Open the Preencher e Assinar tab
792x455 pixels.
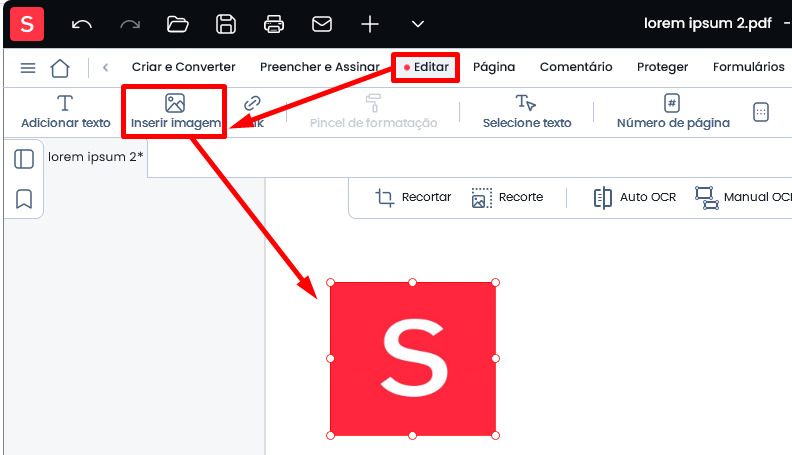pyautogui.click(x=319, y=67)
